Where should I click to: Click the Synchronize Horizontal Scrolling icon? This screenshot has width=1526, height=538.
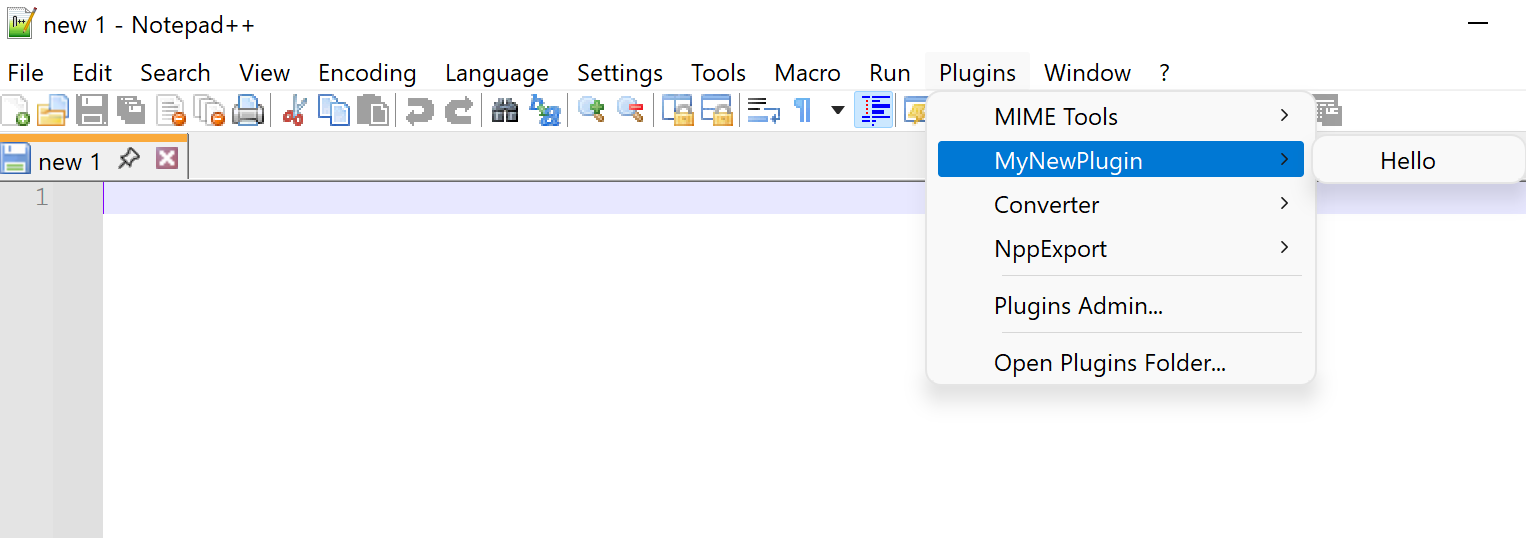point(717,110)
